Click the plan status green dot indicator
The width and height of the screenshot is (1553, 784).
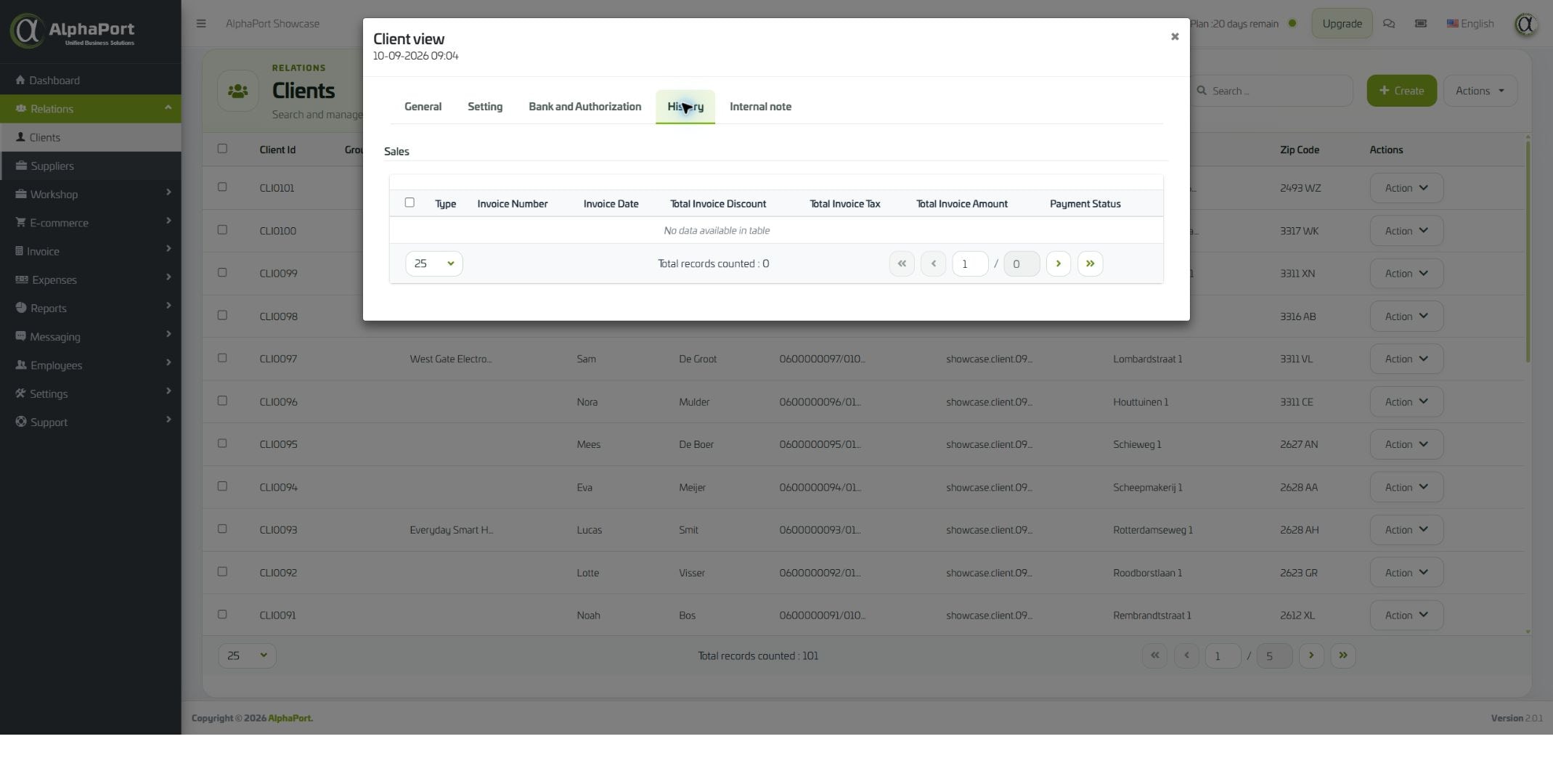[x=1292, y=23]
